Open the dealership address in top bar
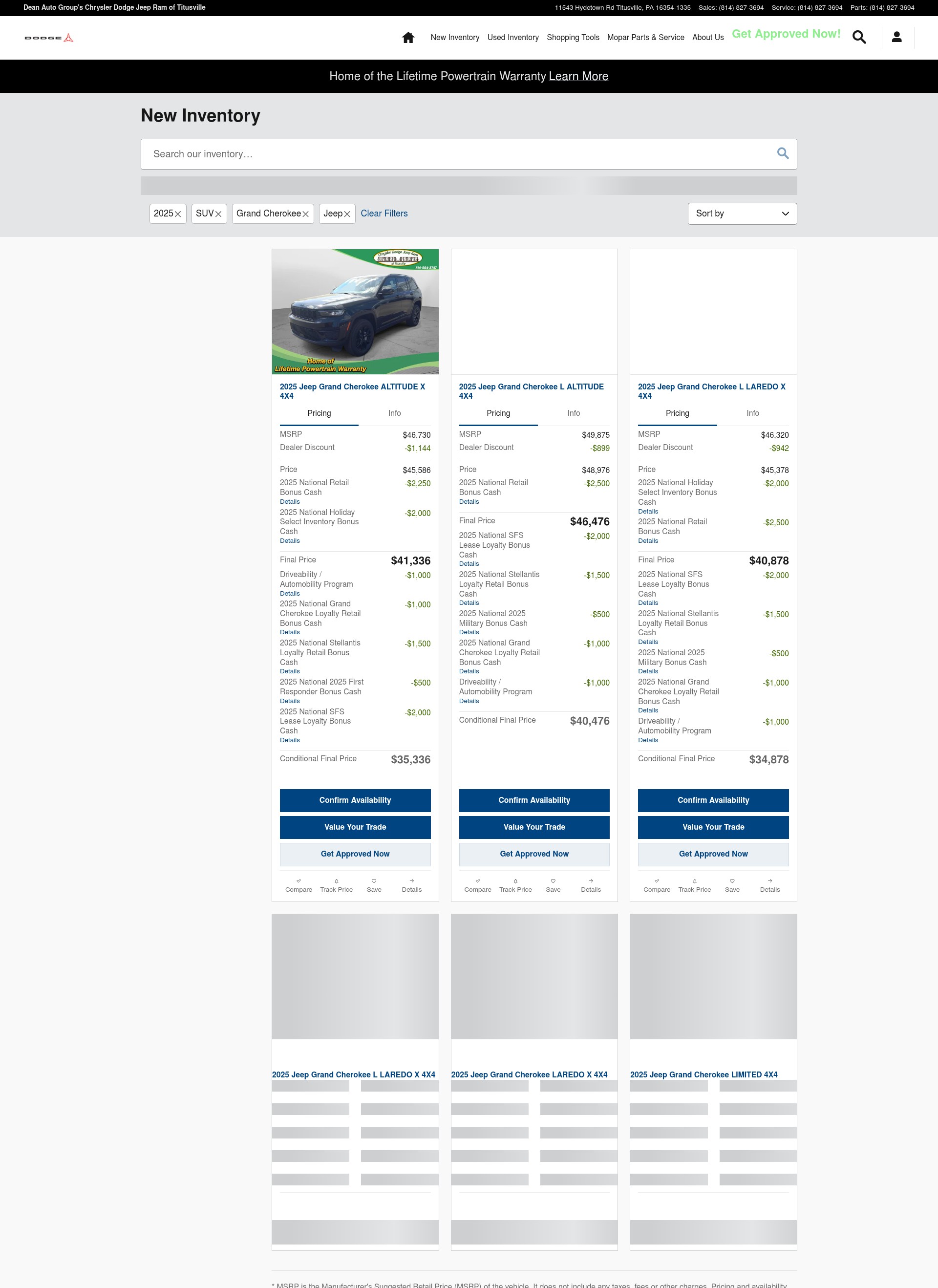938x1288 pixels. point(622,8)
